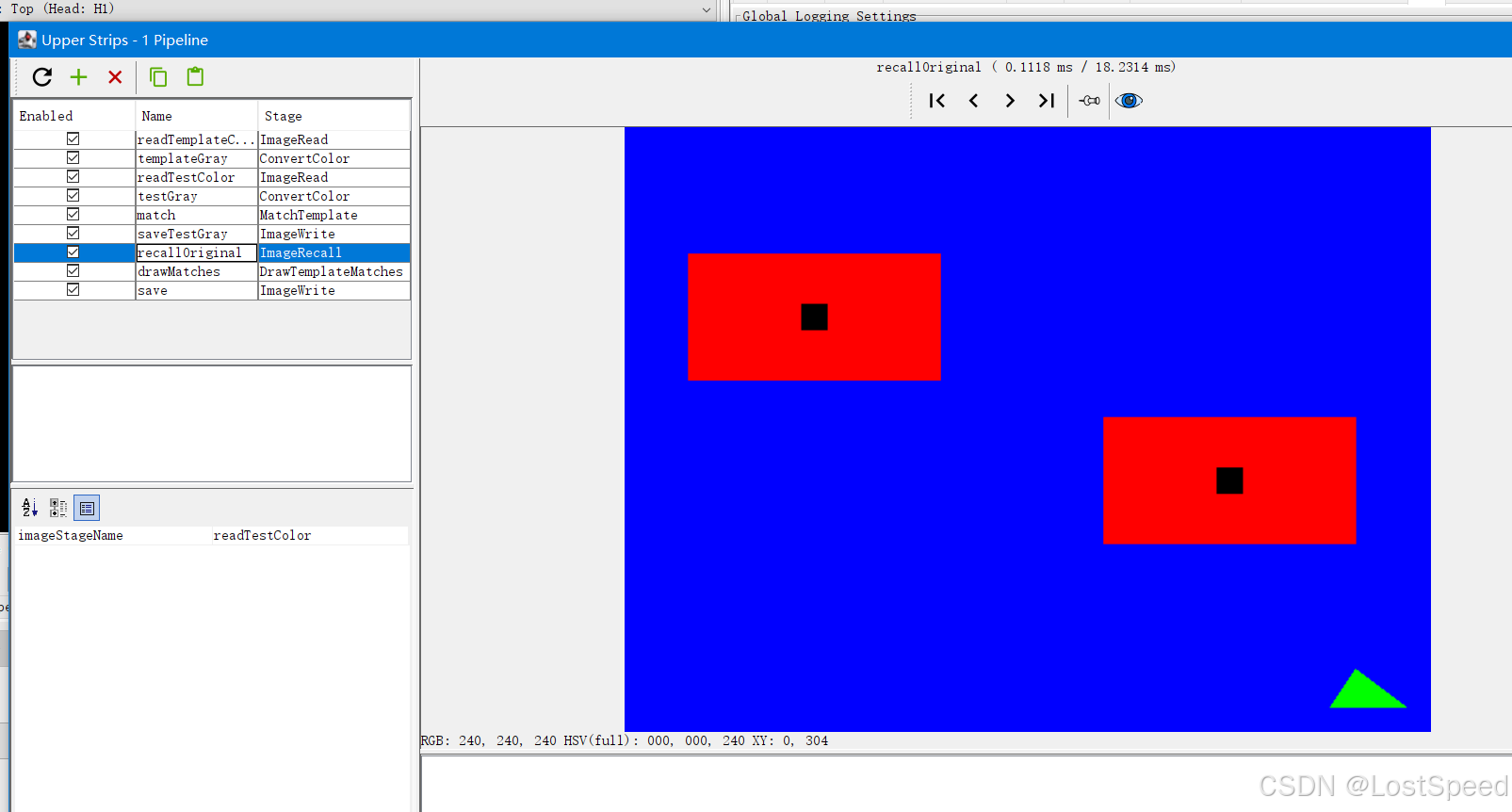Click ImageWrite stage of saveTestGray row
The height and width of the screenshot is (812, 1512).
click(x=333, y=234)
